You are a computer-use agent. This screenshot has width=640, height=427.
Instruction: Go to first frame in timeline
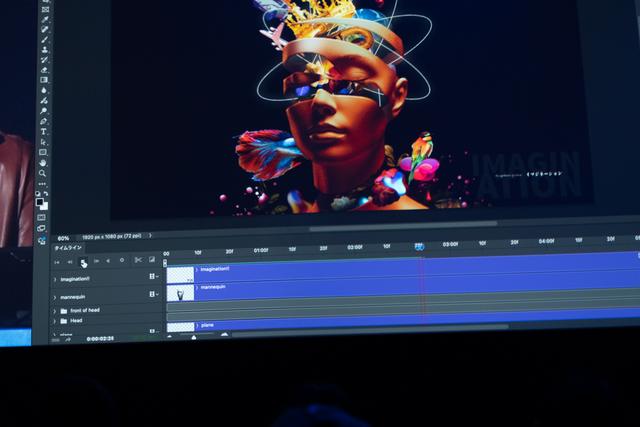(x=57, y=261)
